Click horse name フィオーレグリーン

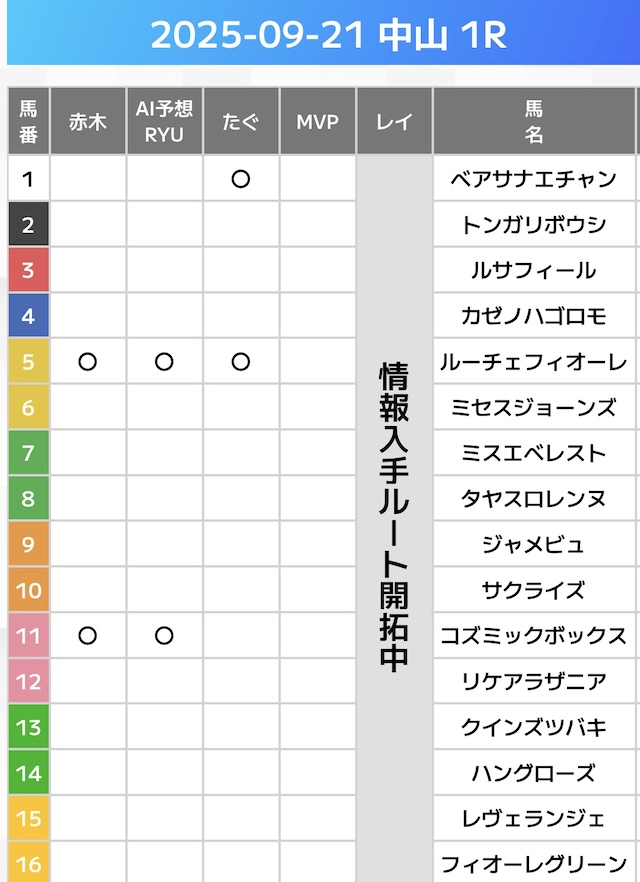[x=533, y=861]
